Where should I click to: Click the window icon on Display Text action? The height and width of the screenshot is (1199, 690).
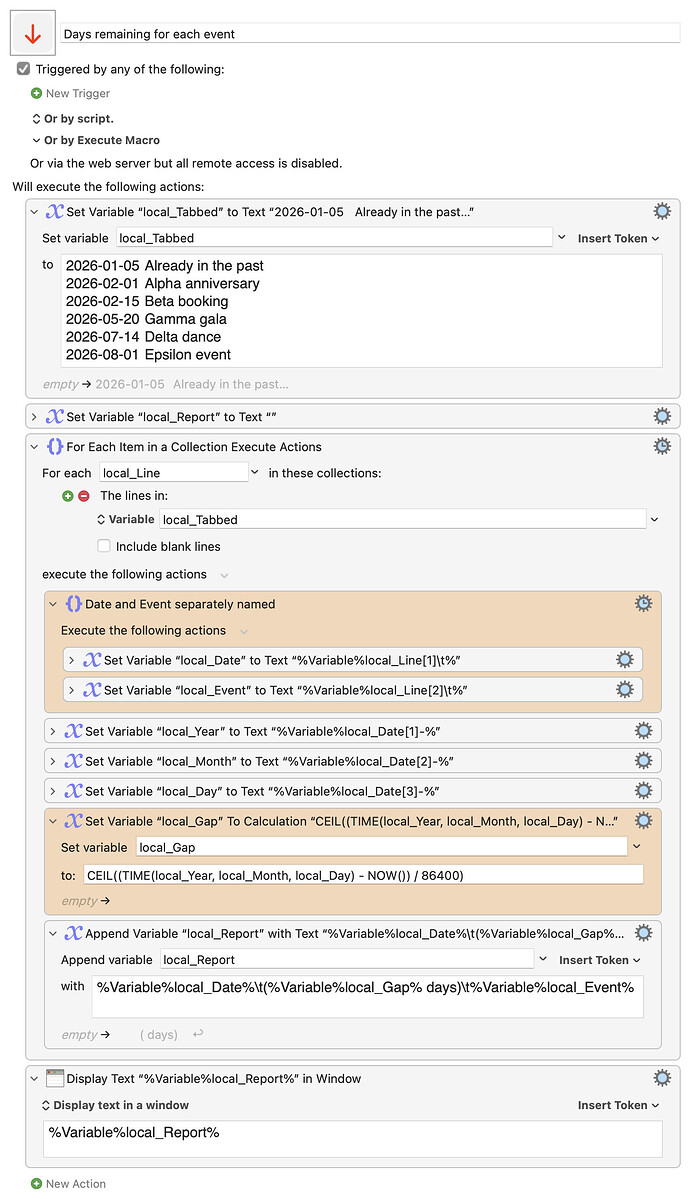57,1077
